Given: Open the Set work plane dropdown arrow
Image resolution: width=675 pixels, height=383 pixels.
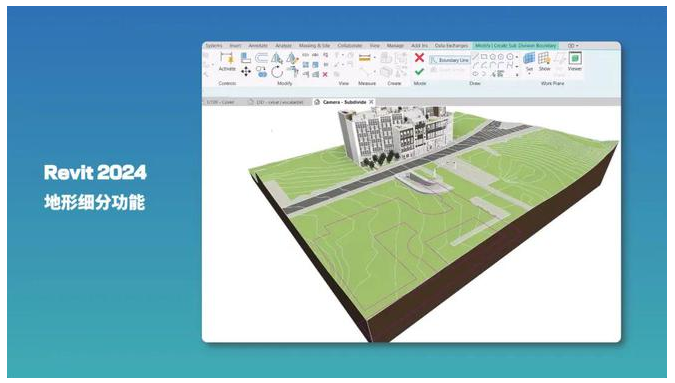Looking at the screenshot, I should point(529,73).
